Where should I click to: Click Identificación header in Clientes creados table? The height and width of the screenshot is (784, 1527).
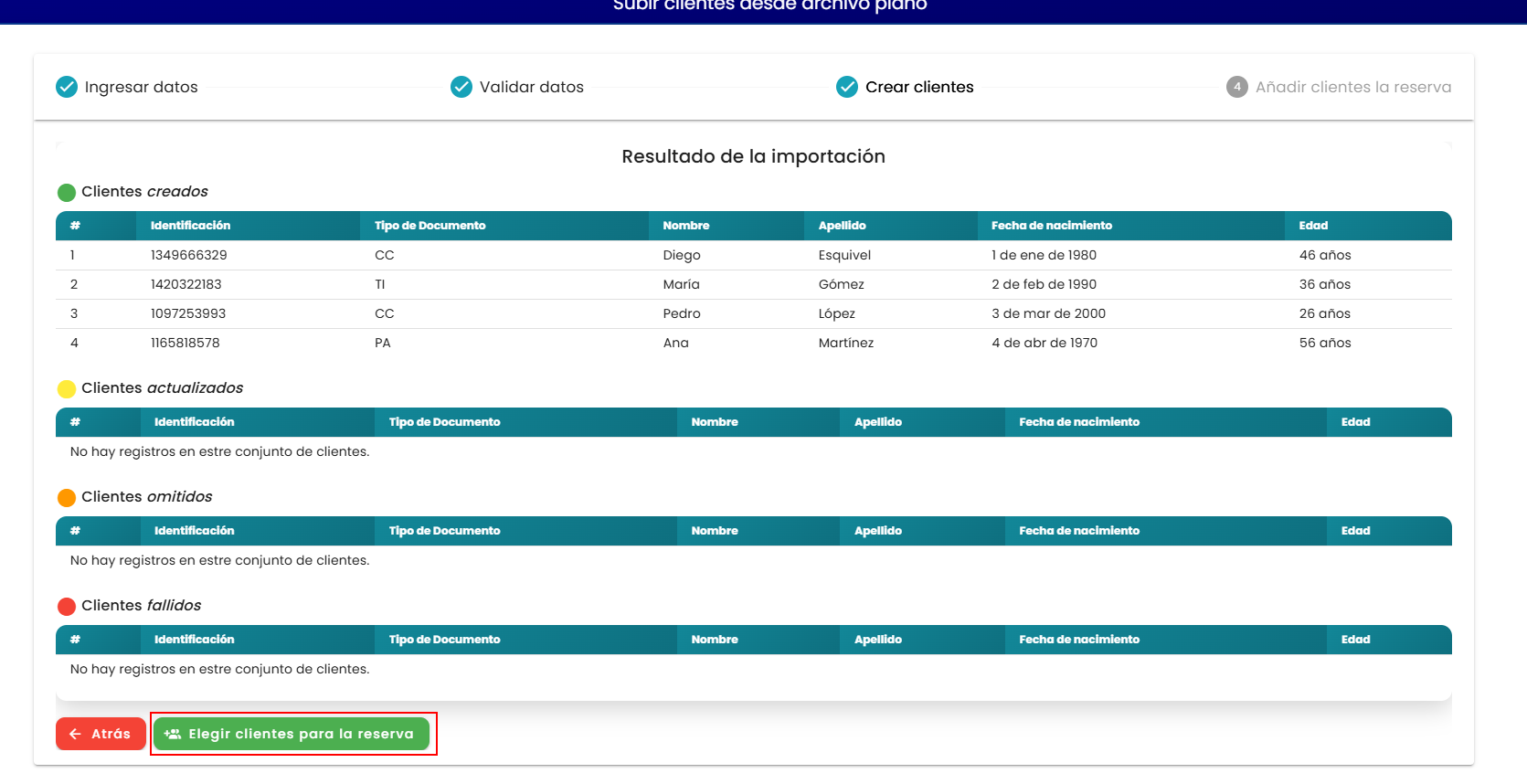[x=190, y=226]
